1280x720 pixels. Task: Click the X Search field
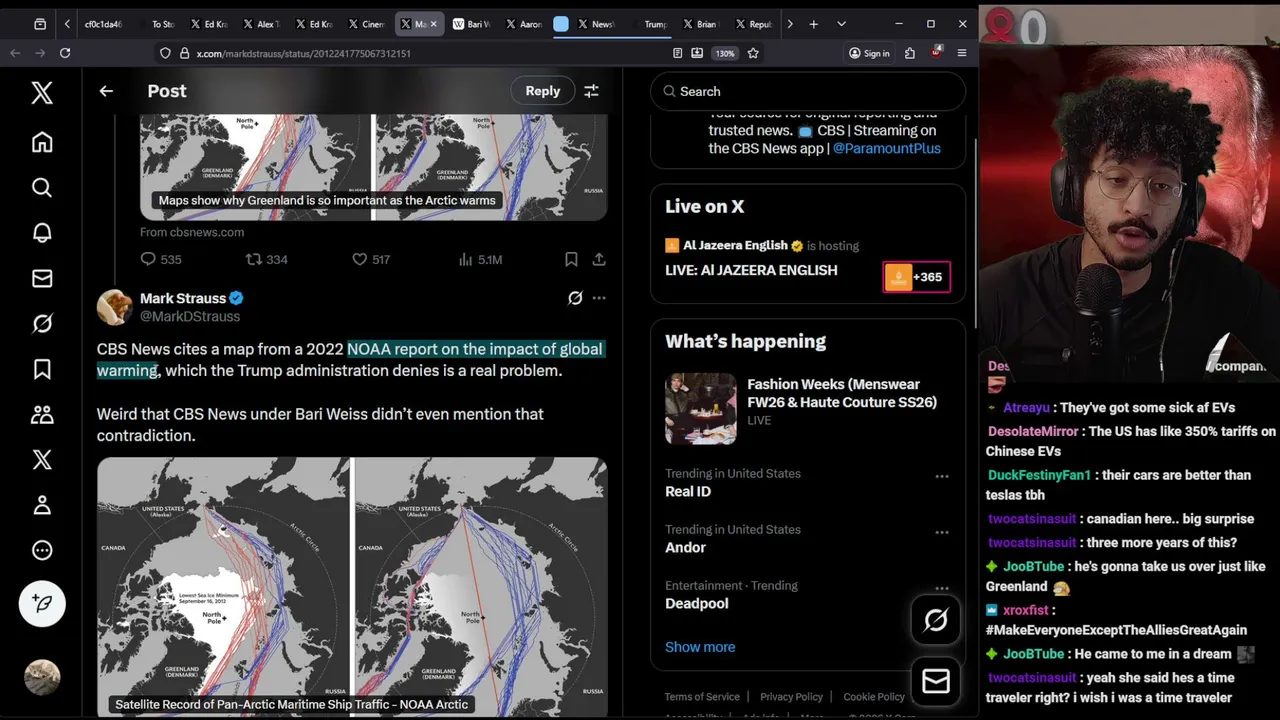pos(808,91)
